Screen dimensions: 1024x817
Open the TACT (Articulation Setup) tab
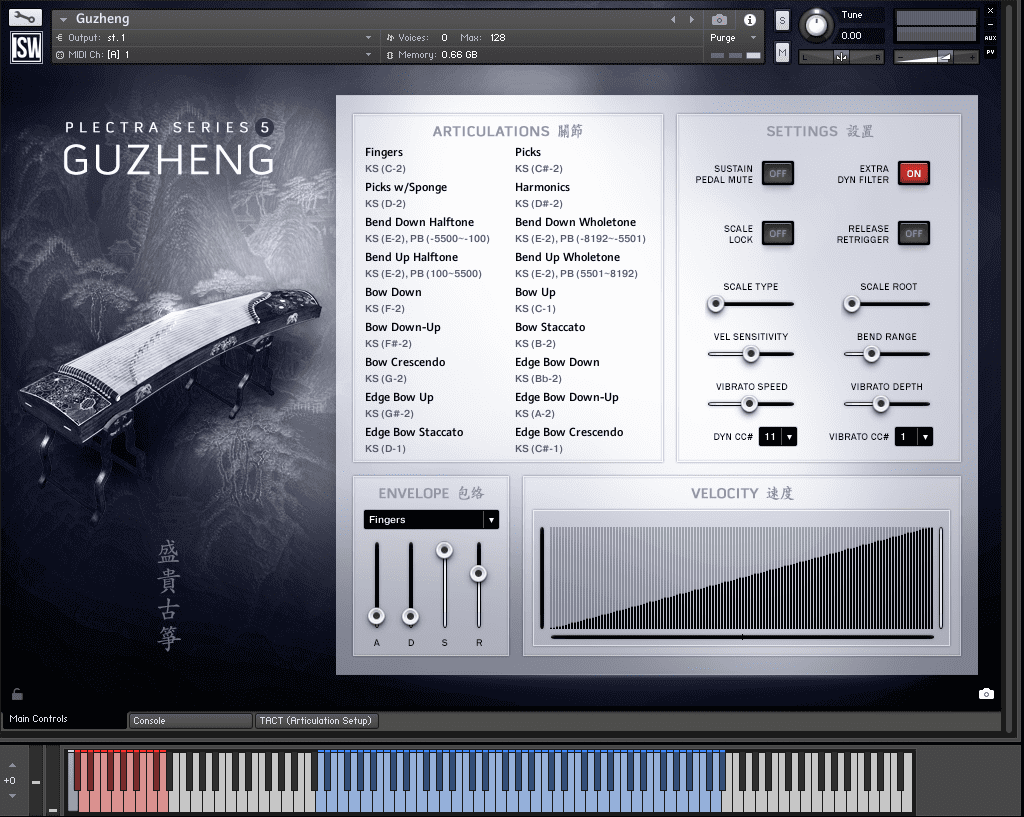click(316, 721)
